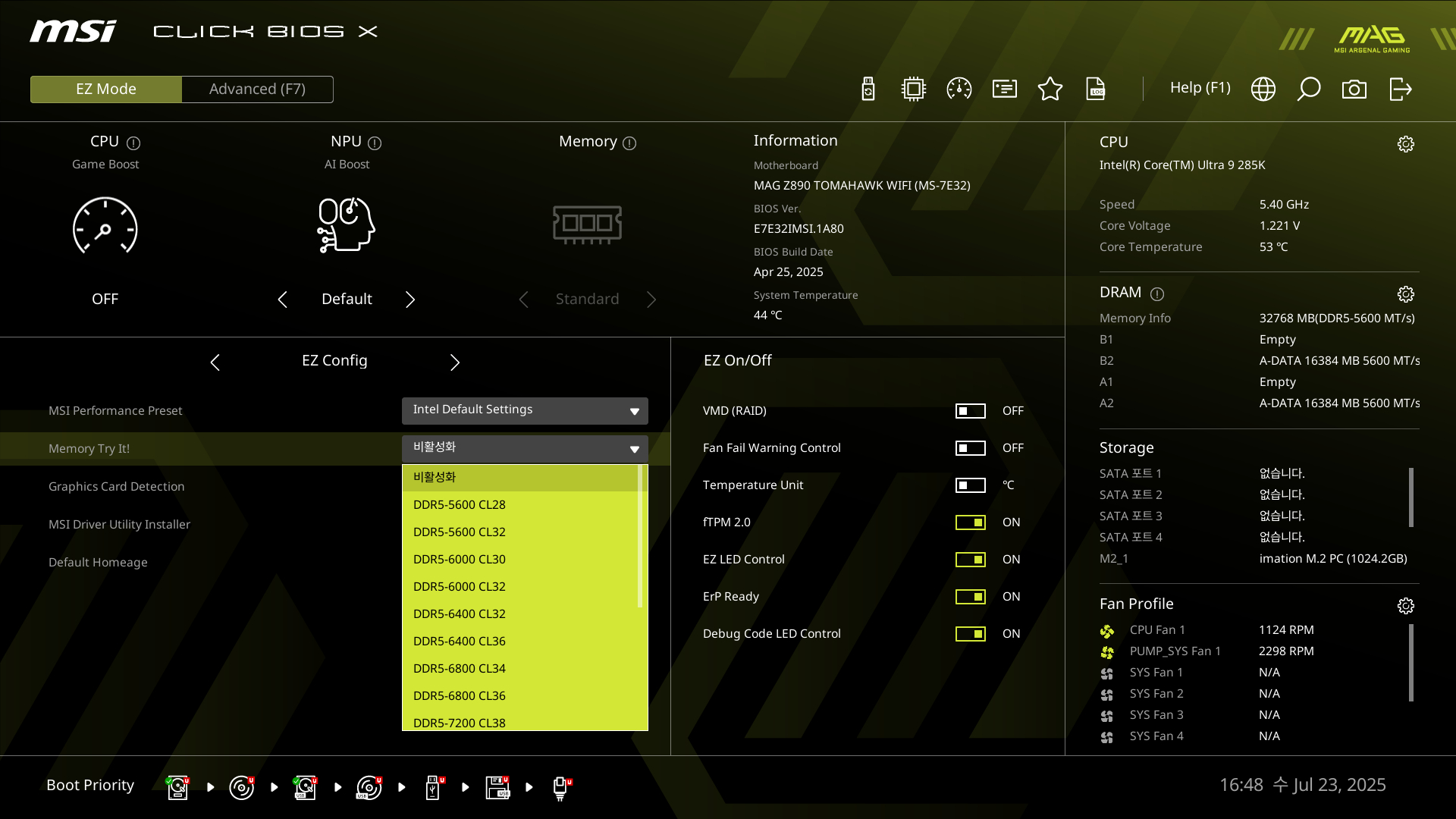Click the Memory Try It list scrollbar

pos(640,536)
